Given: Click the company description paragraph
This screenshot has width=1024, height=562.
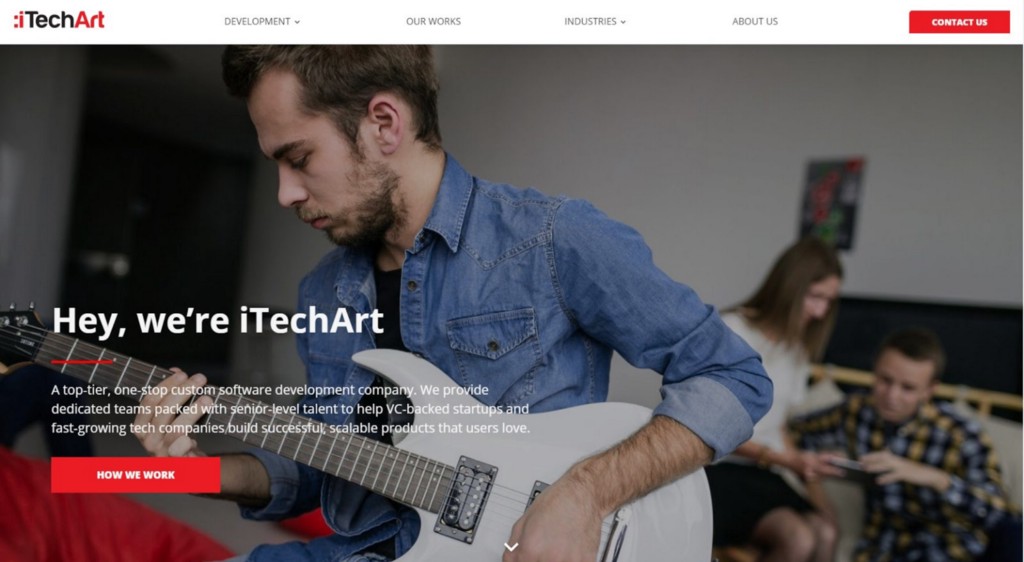Looking at the screenshot, I should [291, 409].
